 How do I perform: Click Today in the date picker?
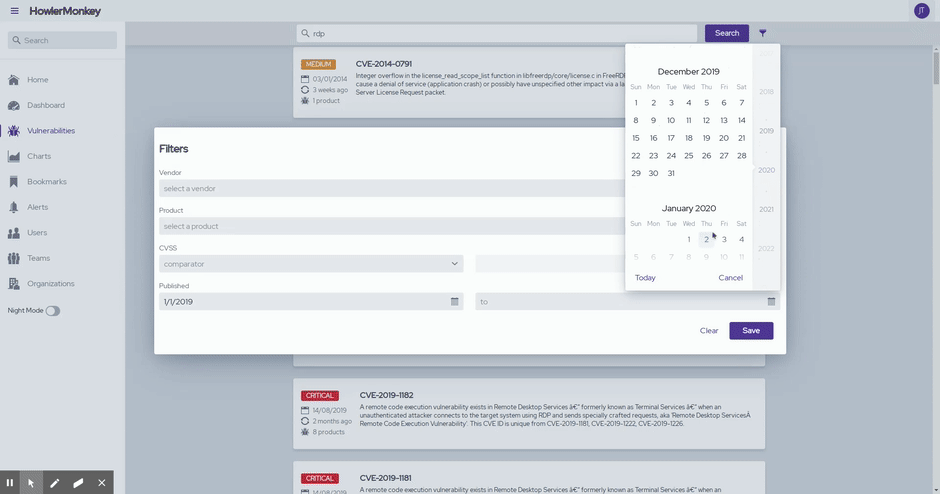pyautogui.click(x=645, y=278)
